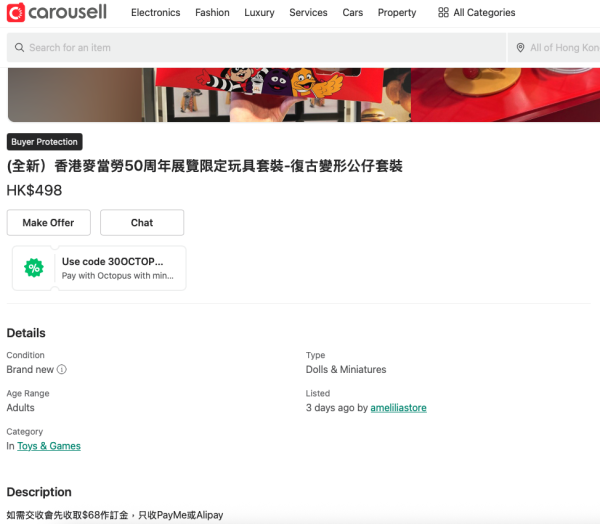Click the All Categories grid icon
600x524 pixels.
[443, 13]
